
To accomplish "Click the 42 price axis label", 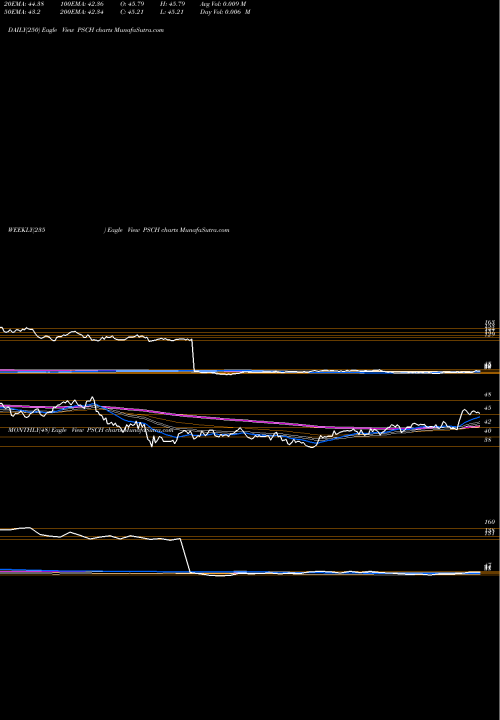I will click(489, 422).
